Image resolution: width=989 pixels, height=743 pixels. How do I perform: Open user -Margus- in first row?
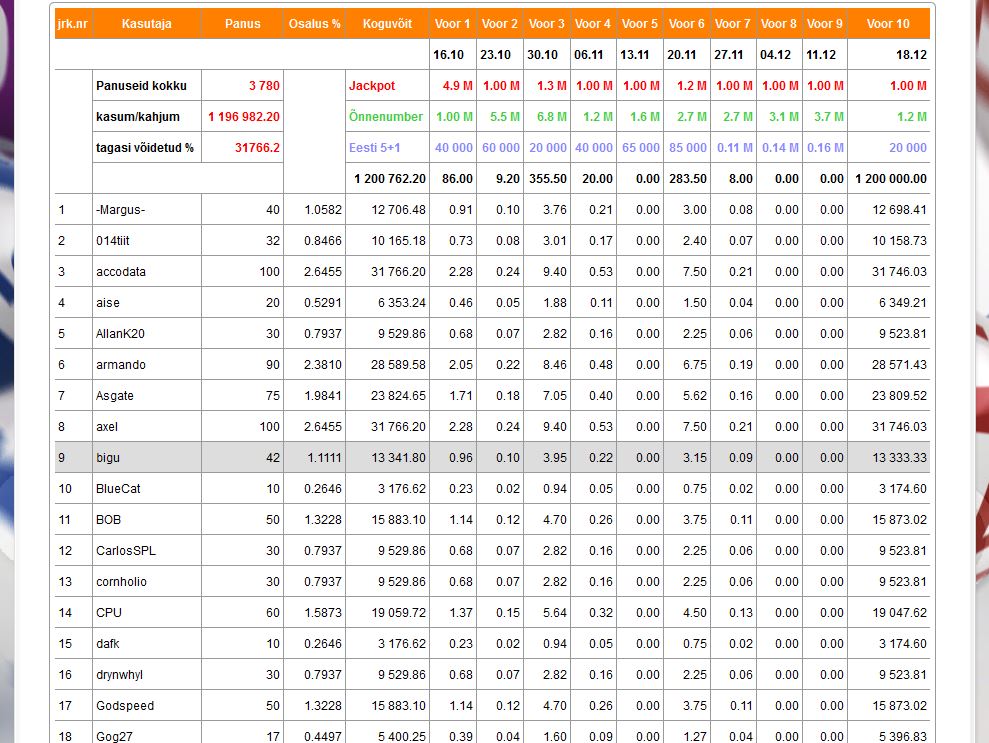121,210
